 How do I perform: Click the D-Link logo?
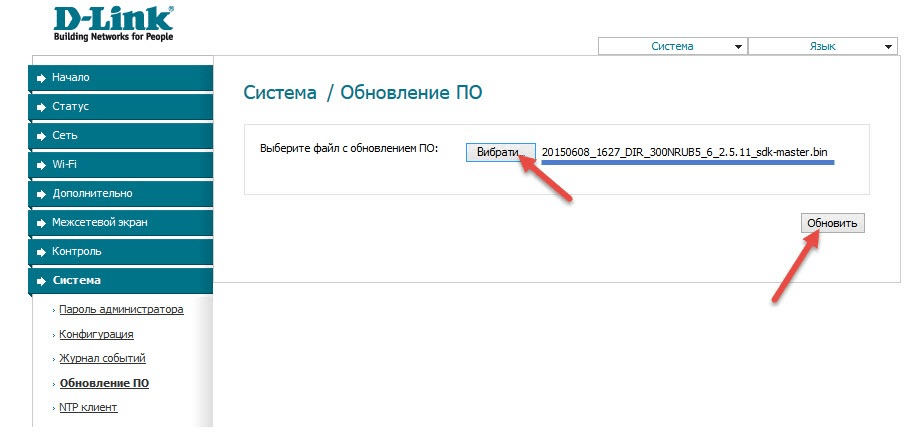coord(113,23)
